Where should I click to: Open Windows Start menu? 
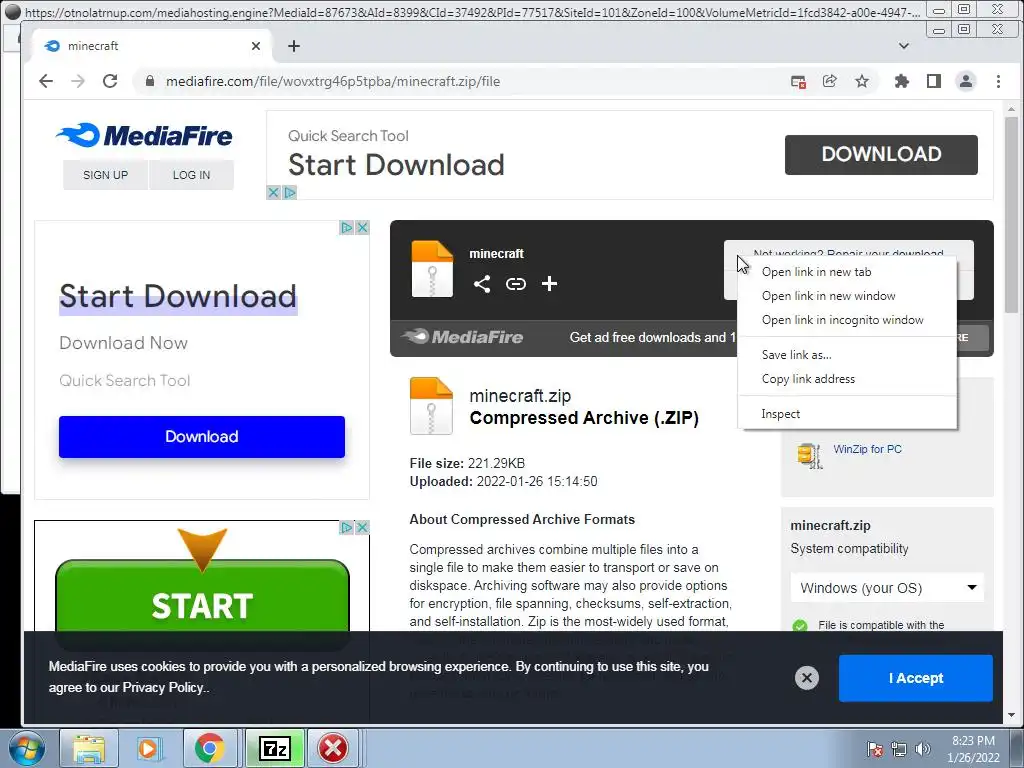click(26, 748)
